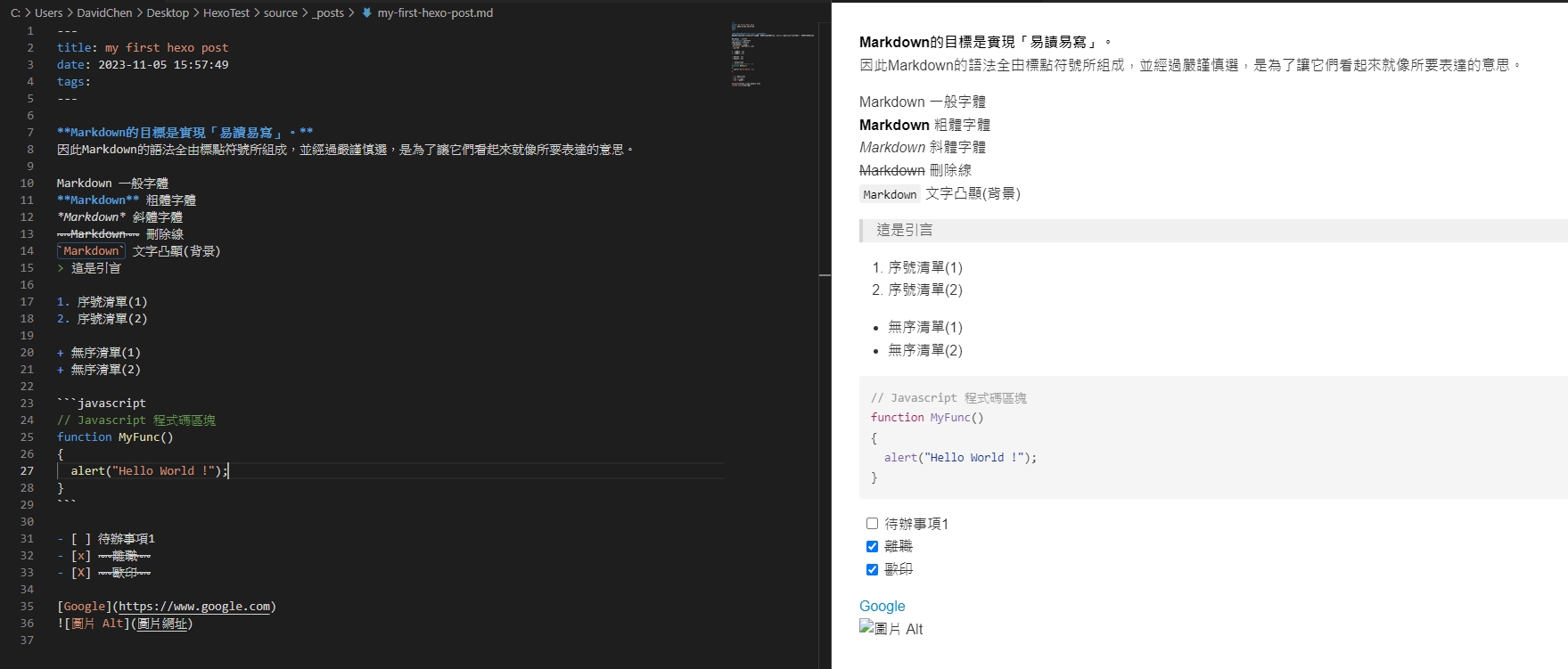The height and width of the screenshot is (669, 1568).
Task: Click the - [X] 歡印 line in editor
Action: pos(104,573)
